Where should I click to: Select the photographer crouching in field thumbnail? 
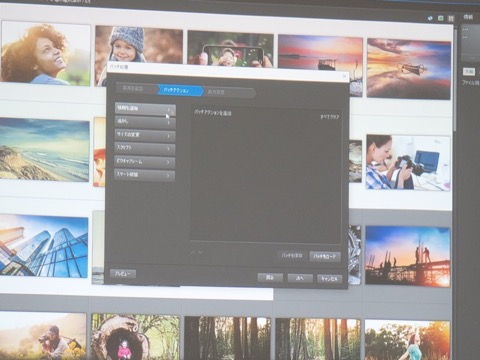point(43,336)
